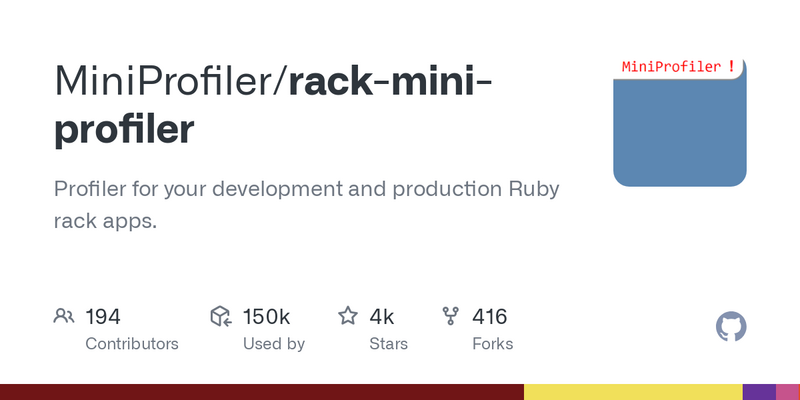The height and width of the screenshot is (400, 800).
Task: Click the 416 forks count
Action: 489,317
